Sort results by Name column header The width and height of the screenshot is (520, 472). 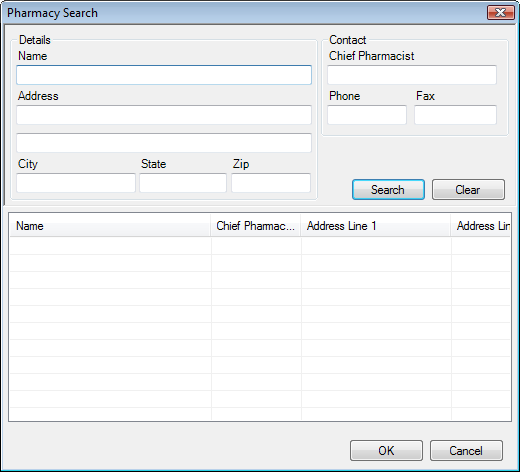pos(110,226)
